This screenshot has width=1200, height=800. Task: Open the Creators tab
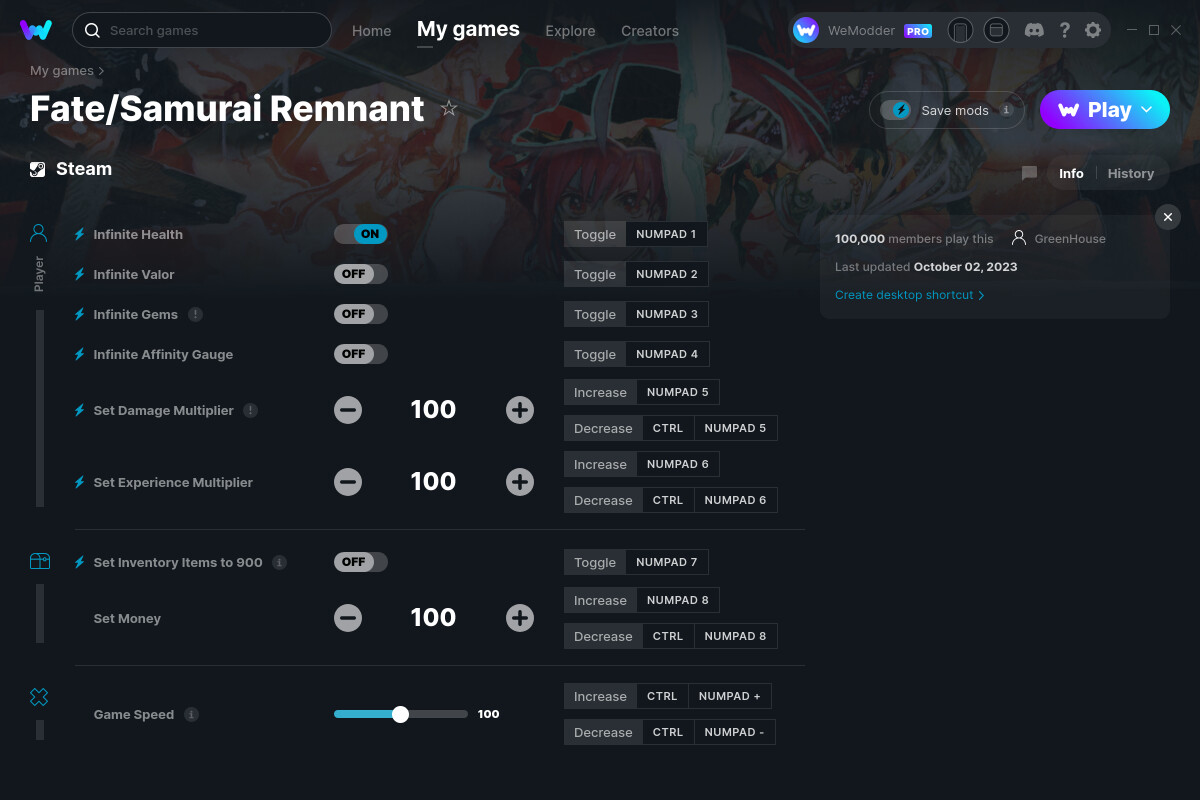click(x=650, y=31)
